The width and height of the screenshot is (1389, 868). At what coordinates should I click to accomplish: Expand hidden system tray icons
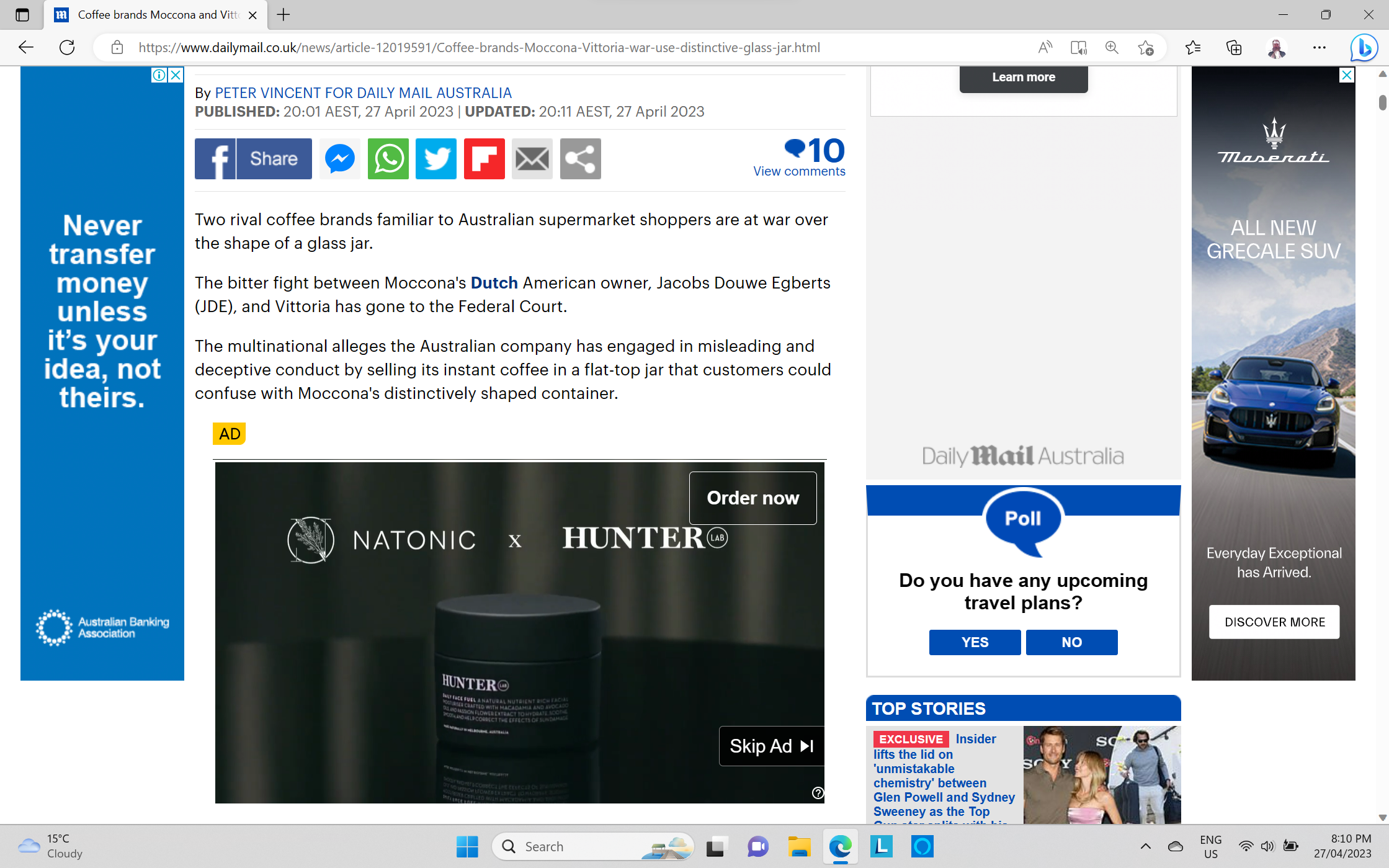pos(1145,846)
